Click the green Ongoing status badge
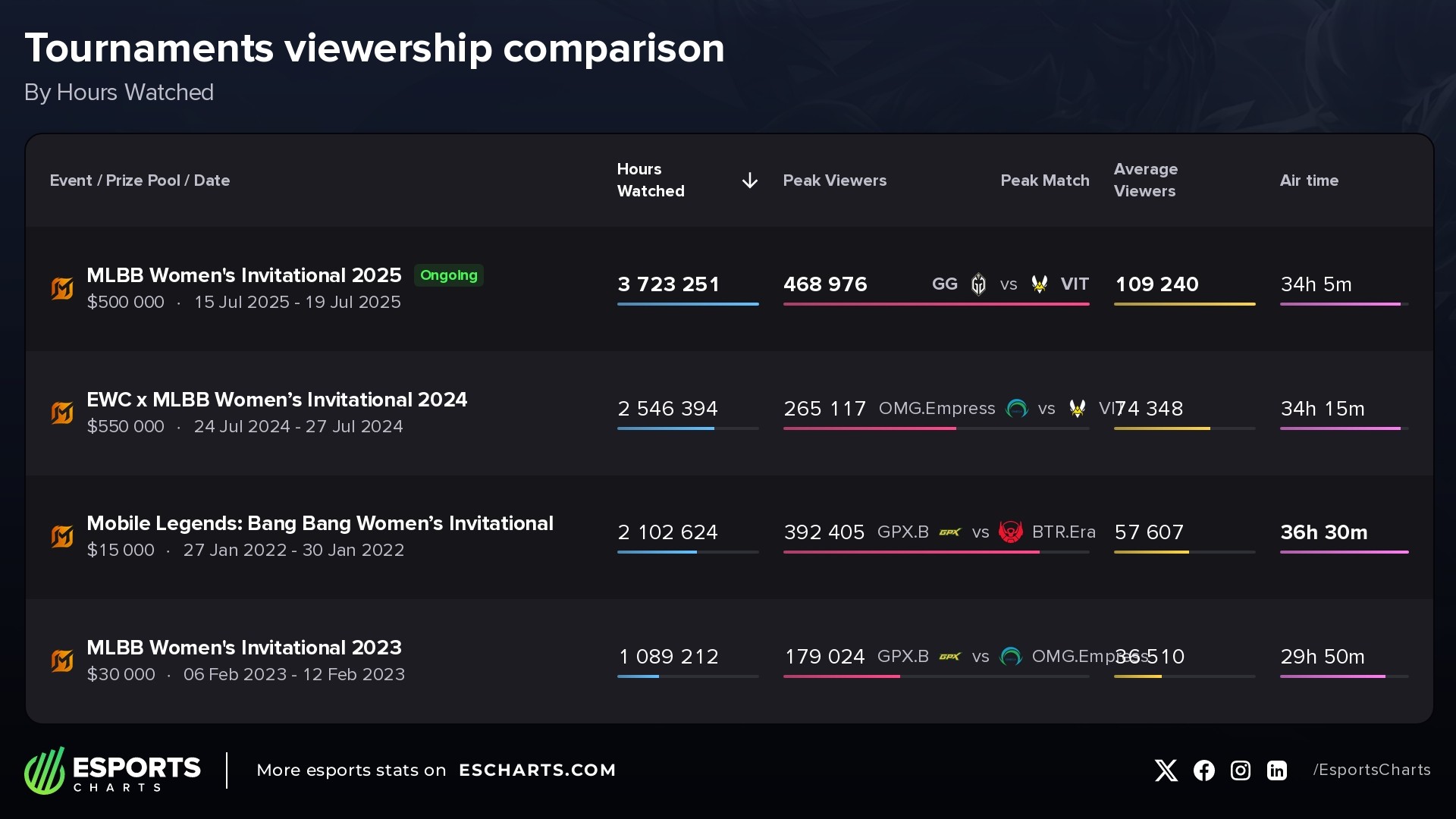The image size is (1456, 819). click(x=449, y=275)
